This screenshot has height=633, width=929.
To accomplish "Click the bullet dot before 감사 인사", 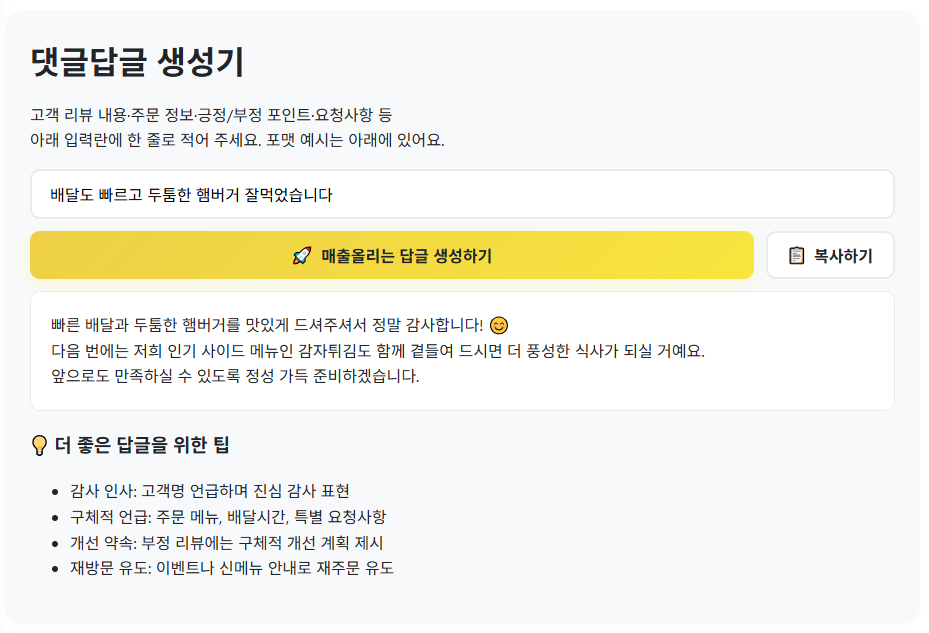I will tap(55, 492).
